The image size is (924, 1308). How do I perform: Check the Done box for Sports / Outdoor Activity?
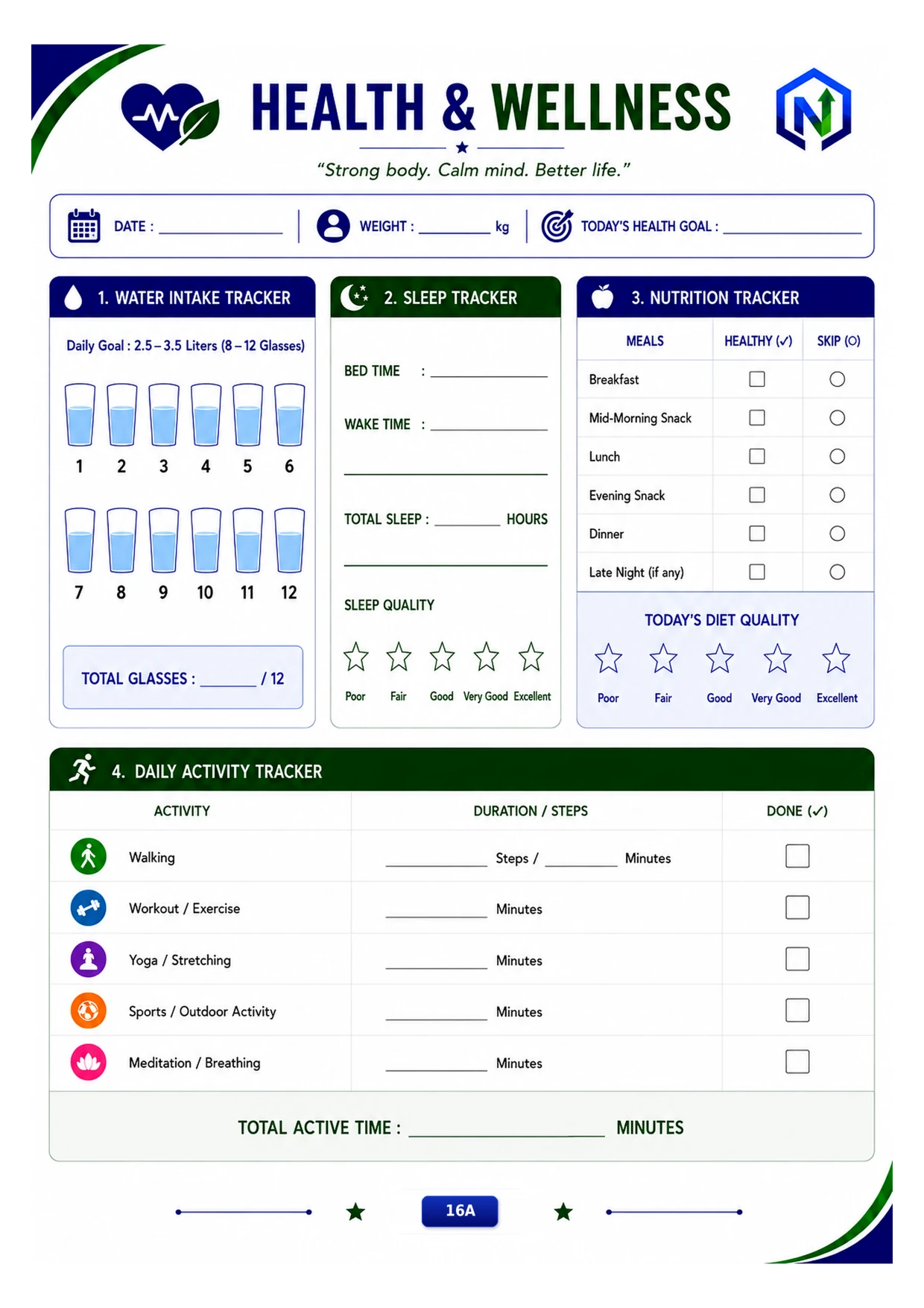click(797, 1010)
